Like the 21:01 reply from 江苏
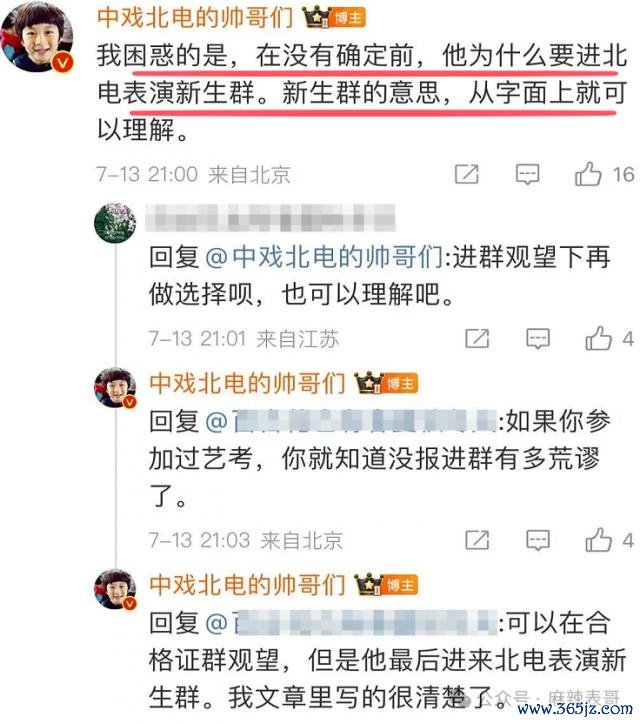 [x=598, y=338]
